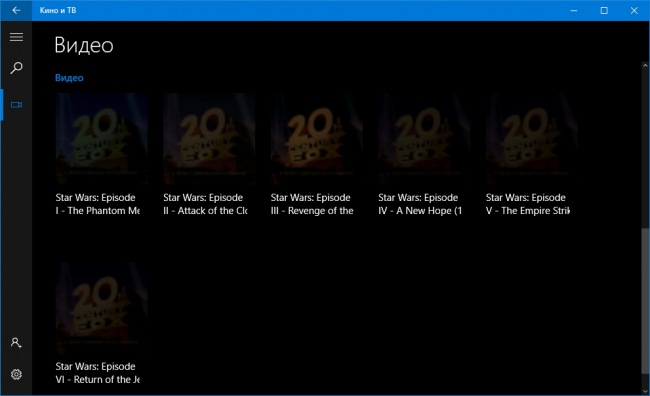650x396 pixels.
Task: Click the blue Видео section link
Action: coord(69,78)
